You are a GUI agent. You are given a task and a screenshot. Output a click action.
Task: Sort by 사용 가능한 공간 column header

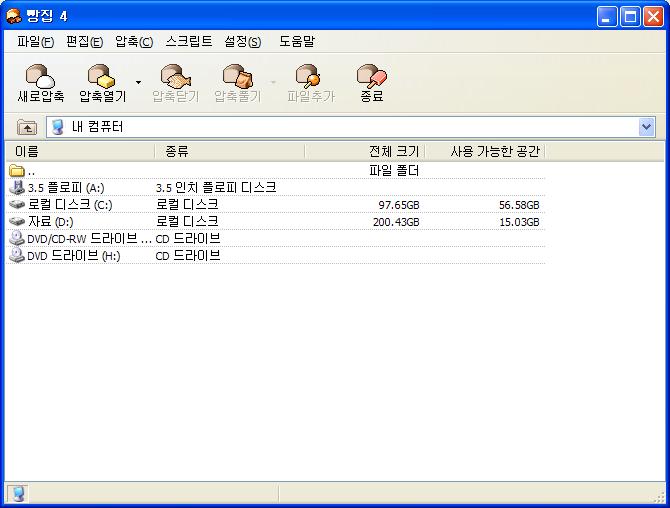pos(485,151)
